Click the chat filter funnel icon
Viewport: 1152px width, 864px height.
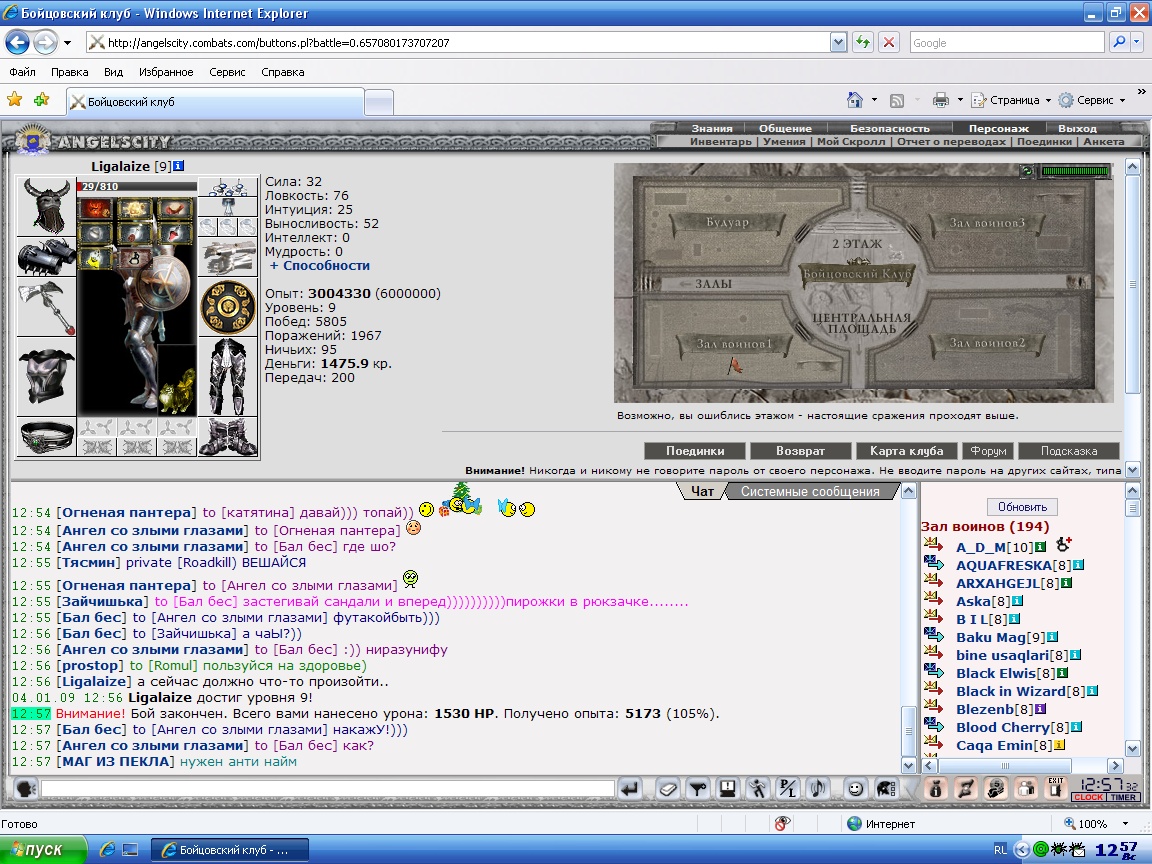point(698,789)
